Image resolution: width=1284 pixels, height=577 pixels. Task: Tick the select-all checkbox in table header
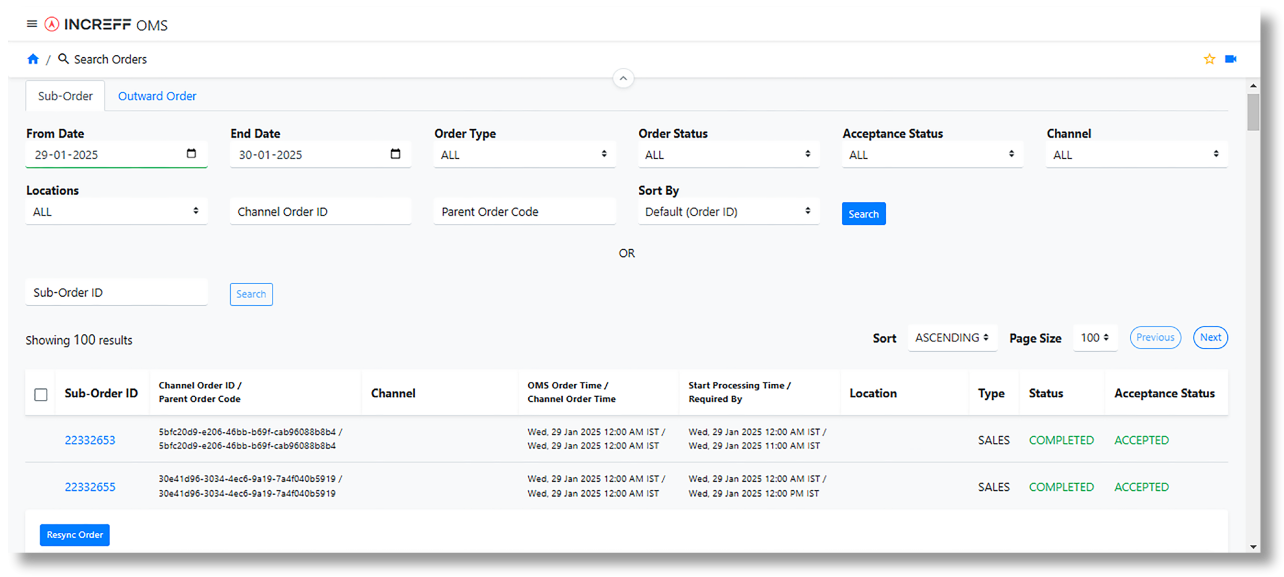point(41,394)
